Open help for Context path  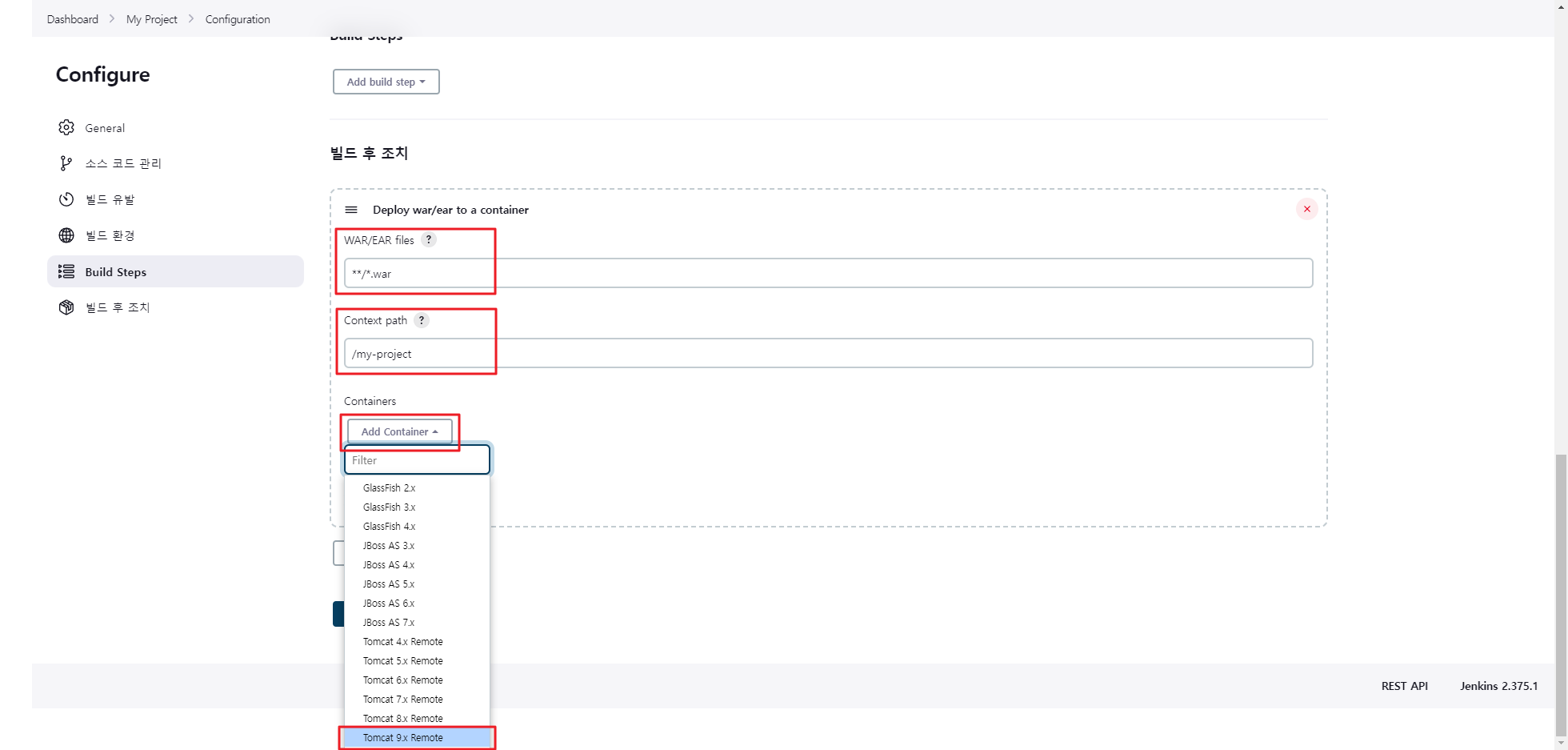[422, 320]
